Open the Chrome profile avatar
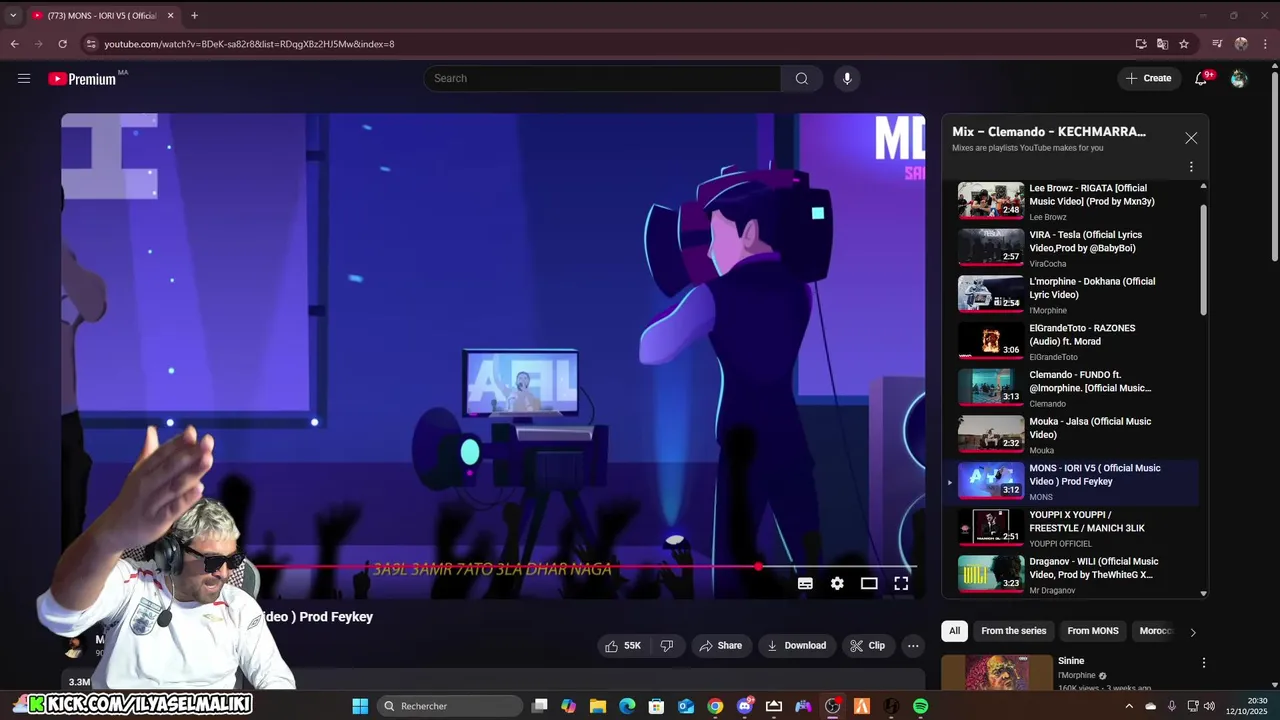The image size is (1280, 720). click(x=1241, y=44)
